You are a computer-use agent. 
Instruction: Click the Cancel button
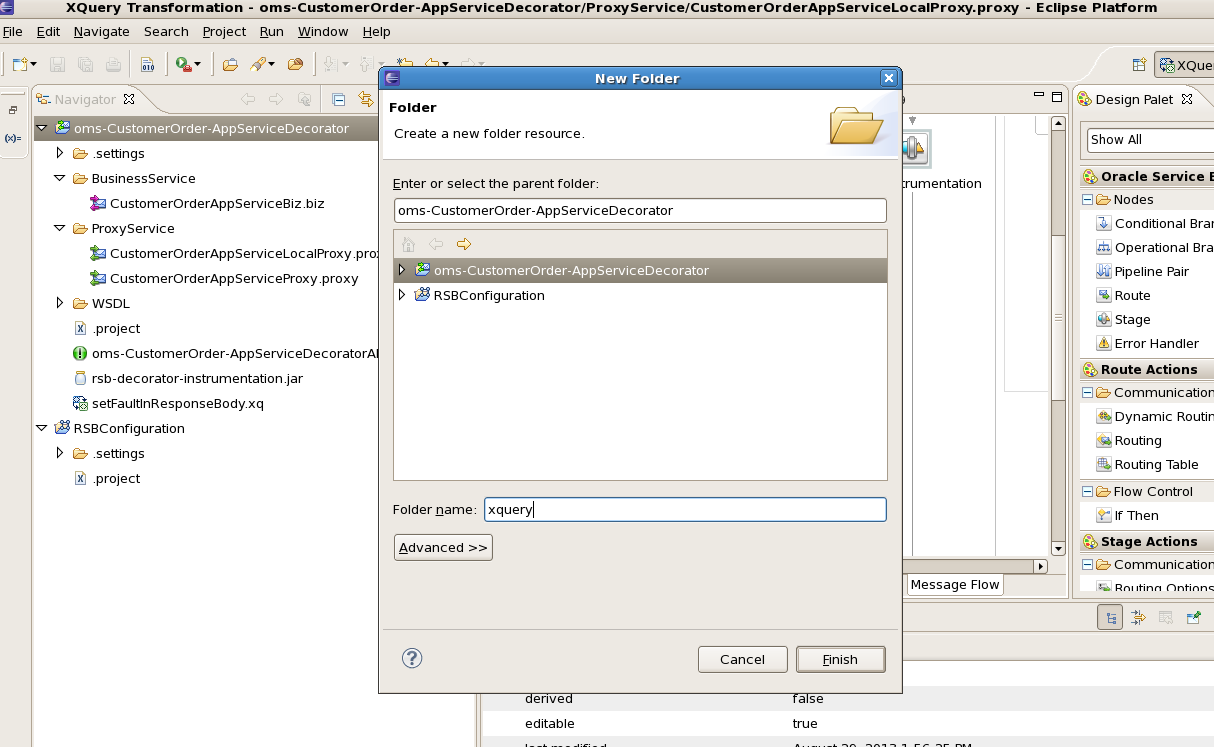(x=742, y=659)
